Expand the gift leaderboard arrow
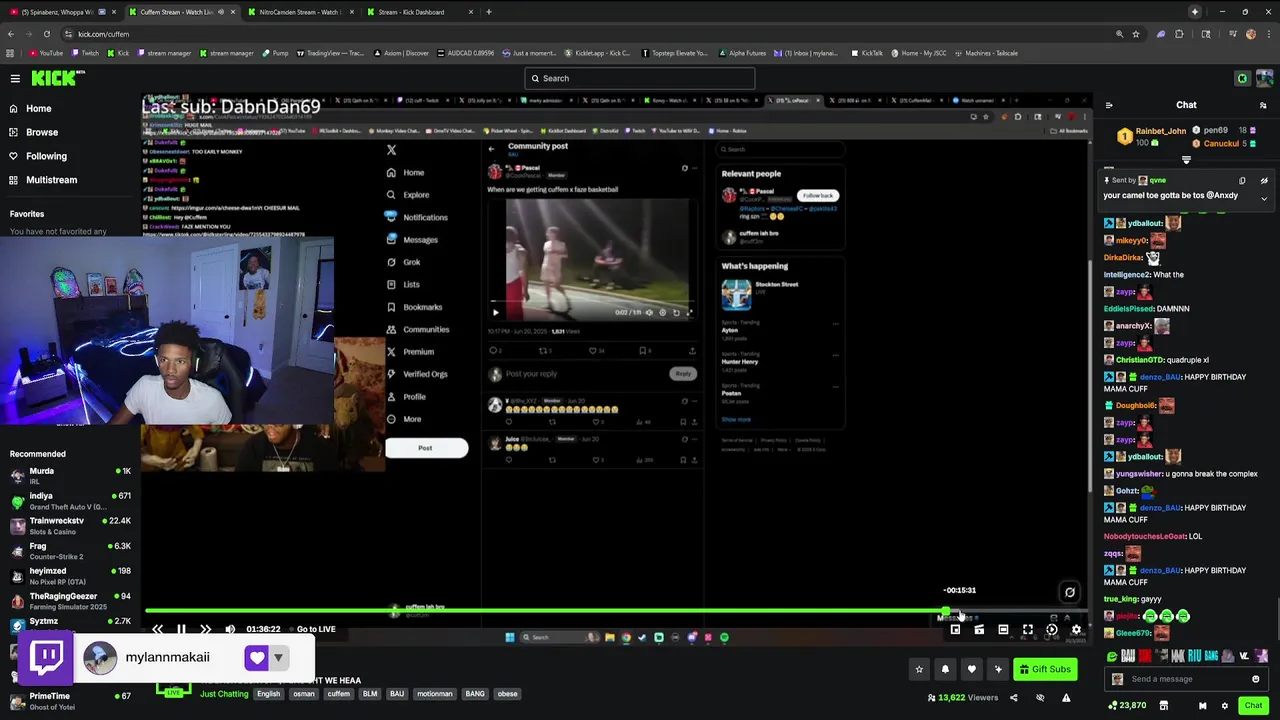 point(1187,160)
